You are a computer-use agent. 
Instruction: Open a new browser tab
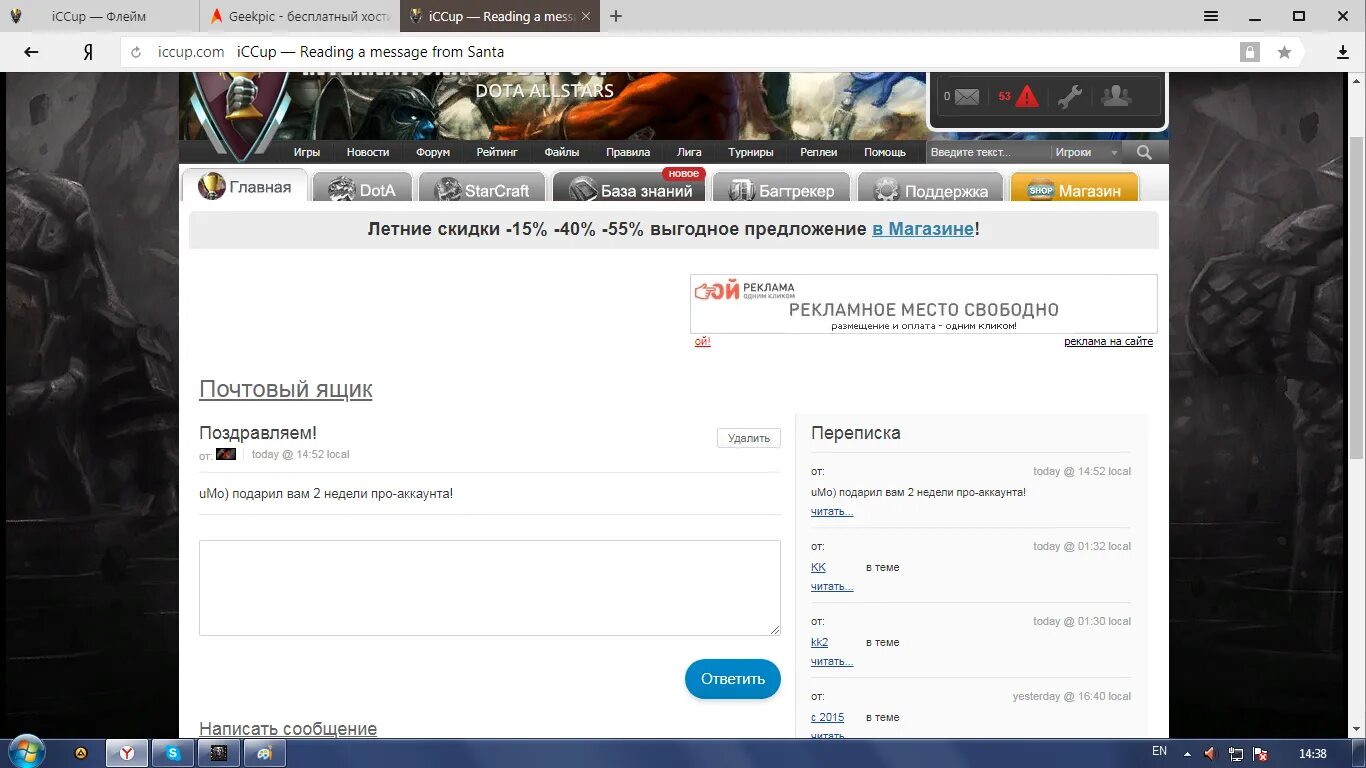[616, 16]
